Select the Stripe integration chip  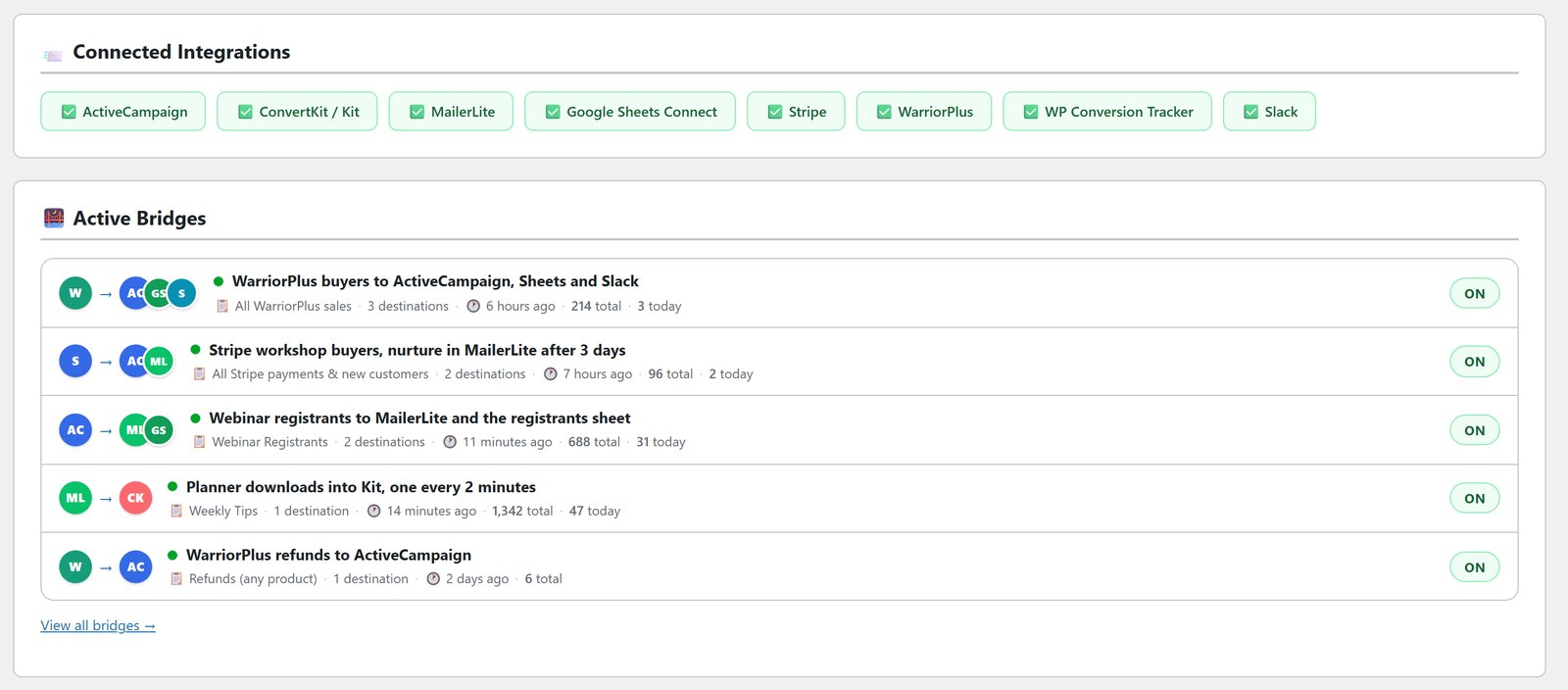click(x=796, y=112)
